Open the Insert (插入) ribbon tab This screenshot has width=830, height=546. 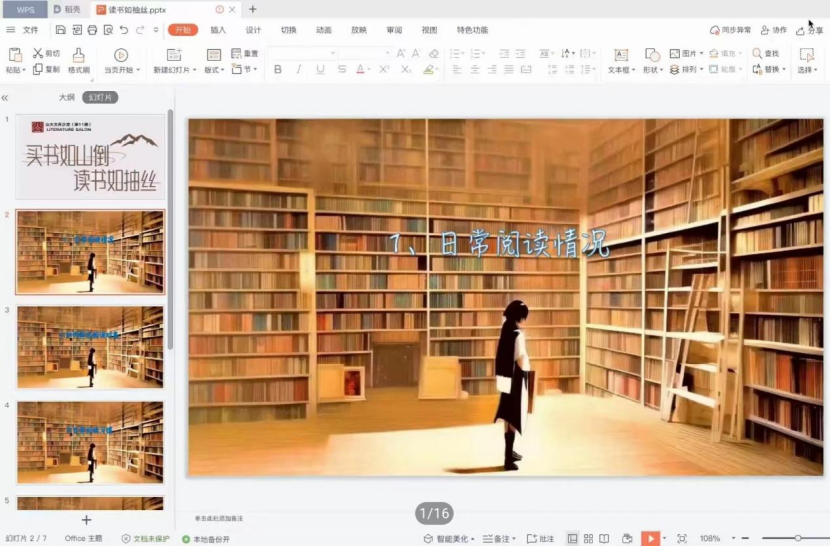coord(218,30)
